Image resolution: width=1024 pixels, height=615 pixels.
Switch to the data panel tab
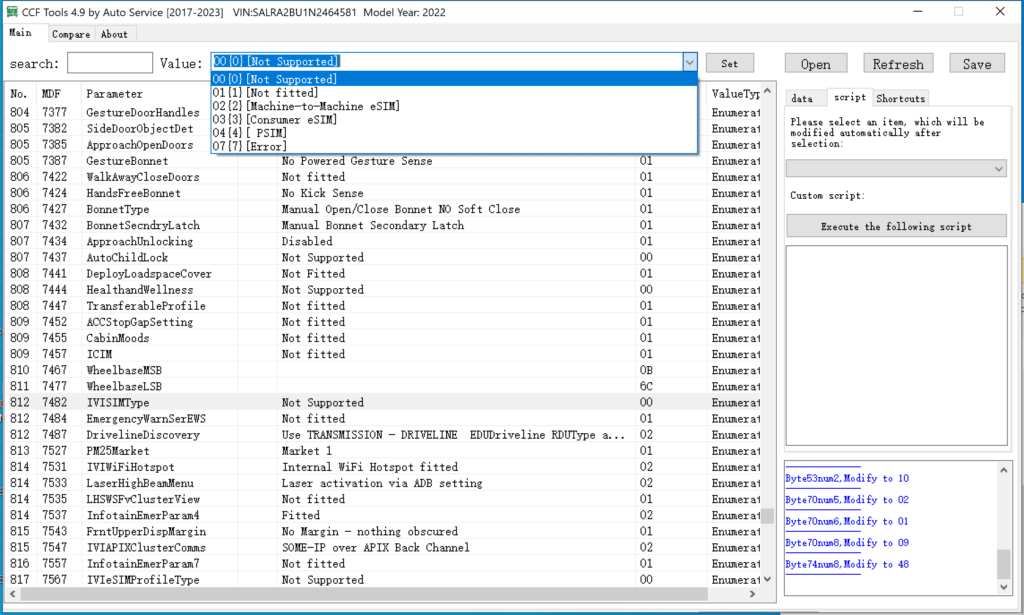pos(802,98)
